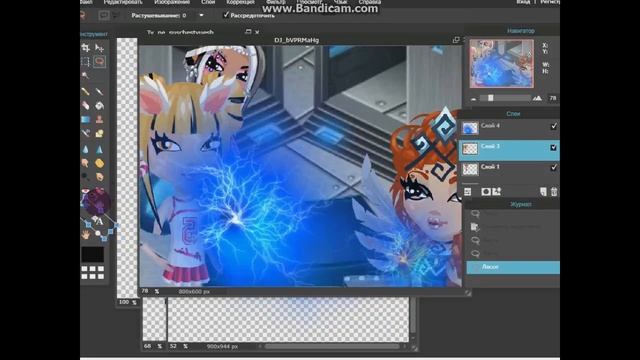Select the Clone Stamp tool

[x=99, y=120]
